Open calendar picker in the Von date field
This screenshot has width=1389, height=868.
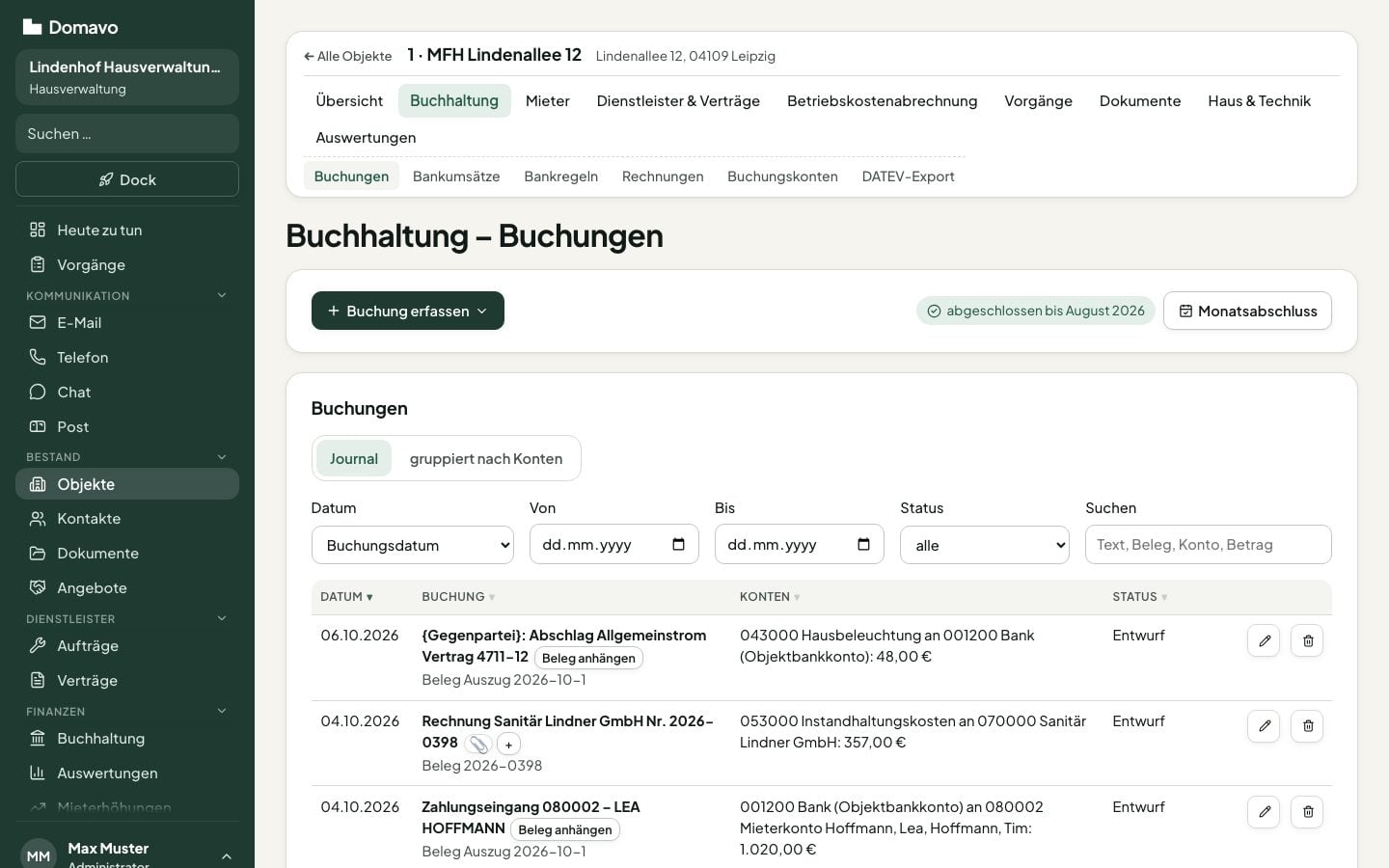(x=678, y=545)
